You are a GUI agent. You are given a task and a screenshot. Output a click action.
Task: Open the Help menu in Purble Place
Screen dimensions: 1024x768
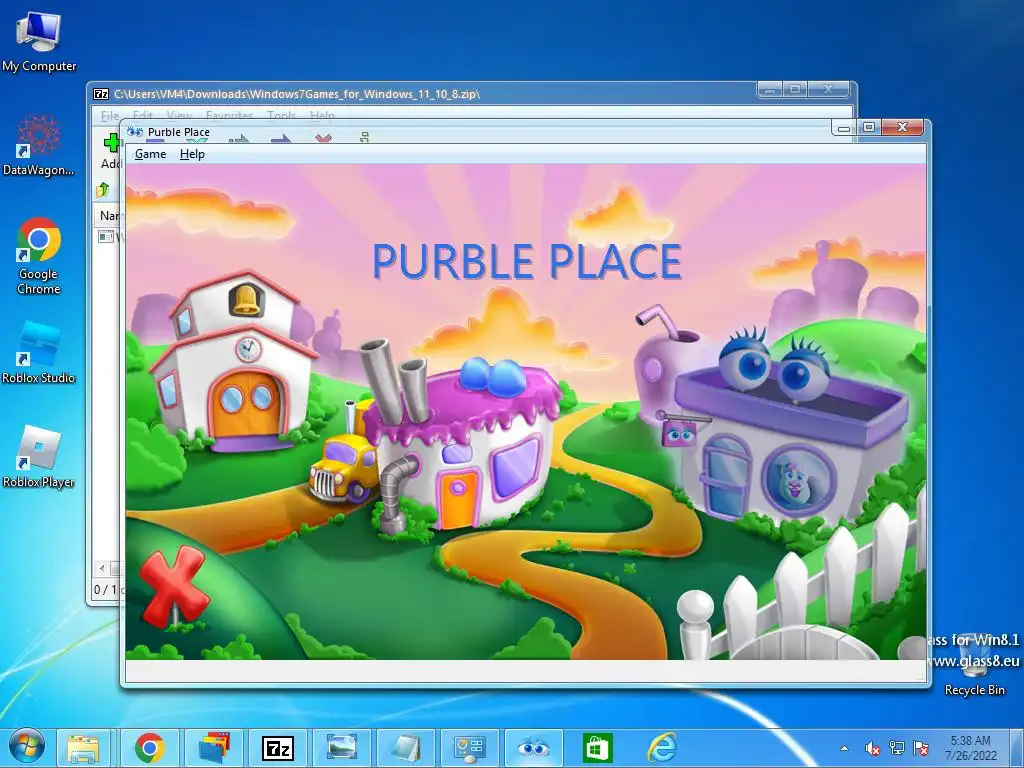coord(192,154)
